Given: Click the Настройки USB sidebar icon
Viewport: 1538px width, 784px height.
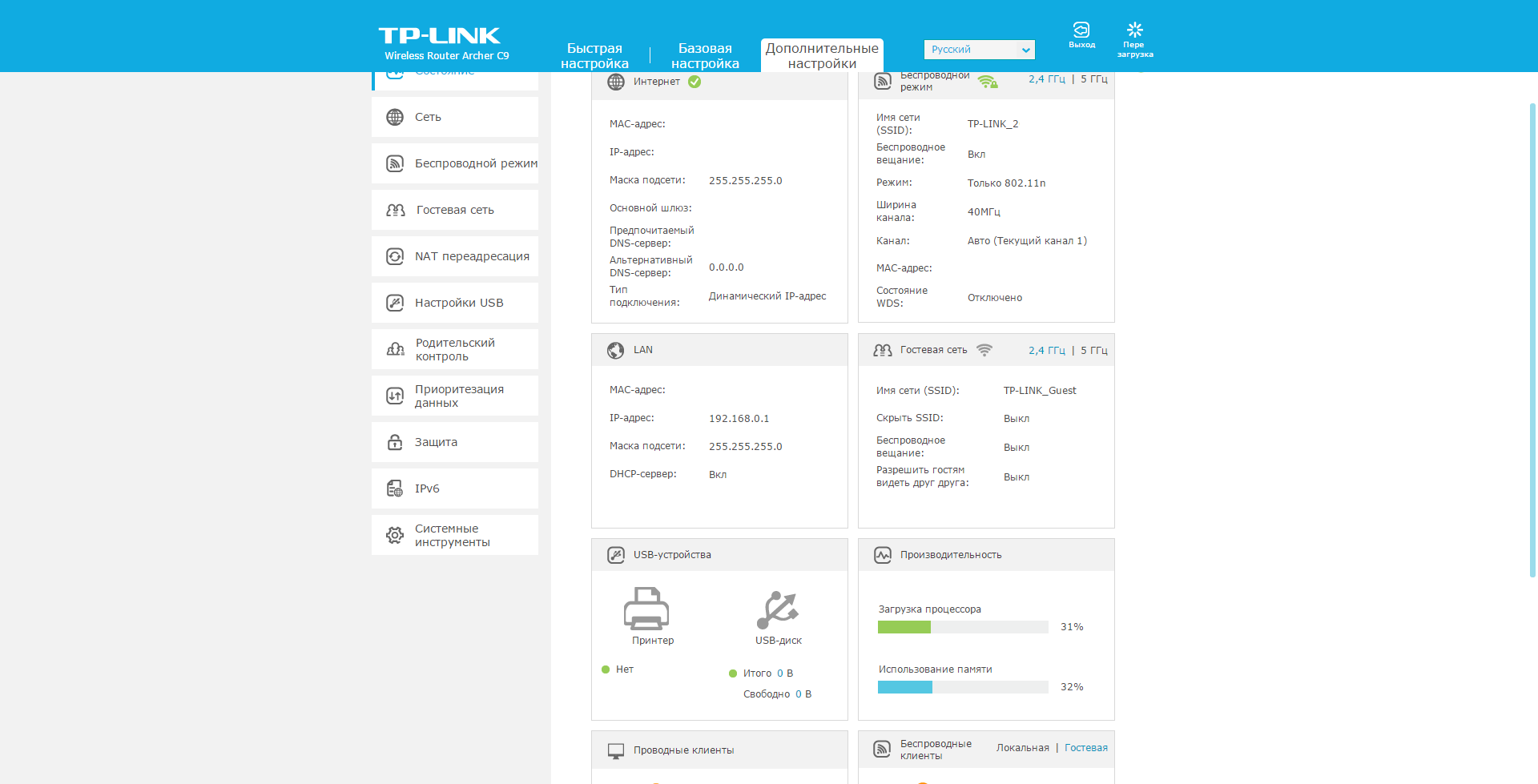Looking at the screenshot, I should pyautogui.click(x=395, y=303).
